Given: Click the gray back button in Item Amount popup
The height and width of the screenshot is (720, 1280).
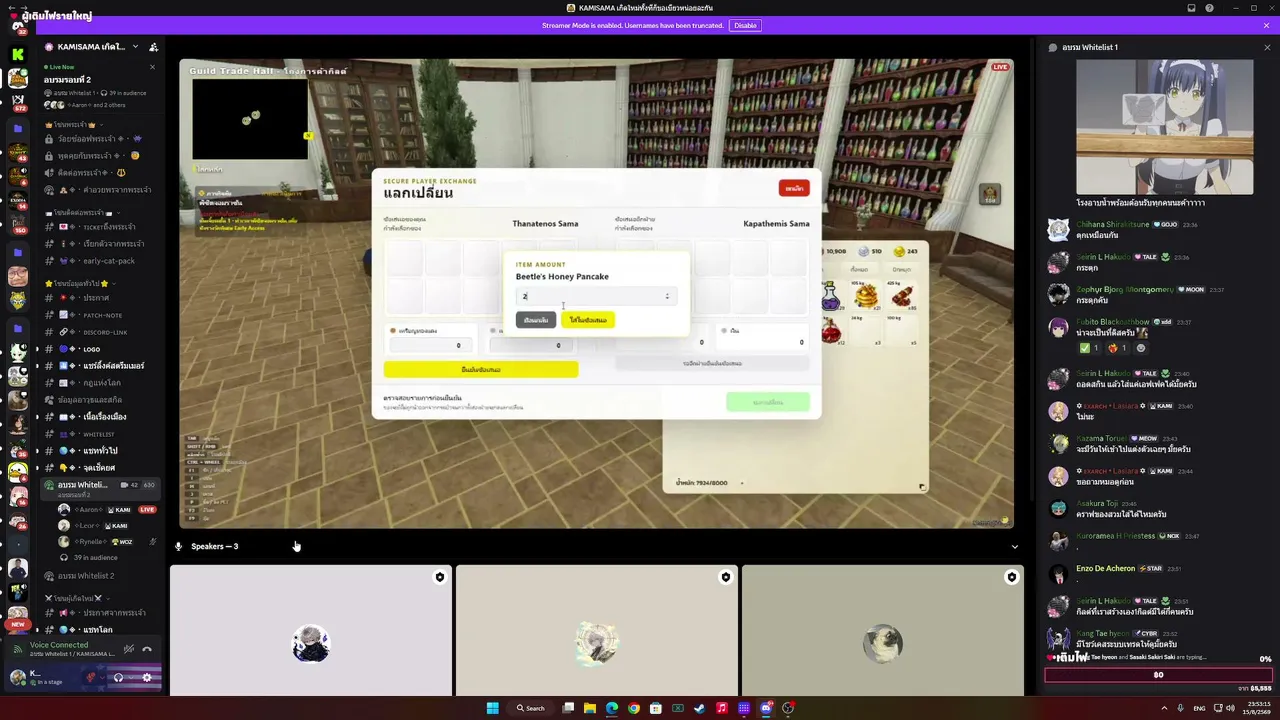Looking at the screenshot, I should coord(536,320).
